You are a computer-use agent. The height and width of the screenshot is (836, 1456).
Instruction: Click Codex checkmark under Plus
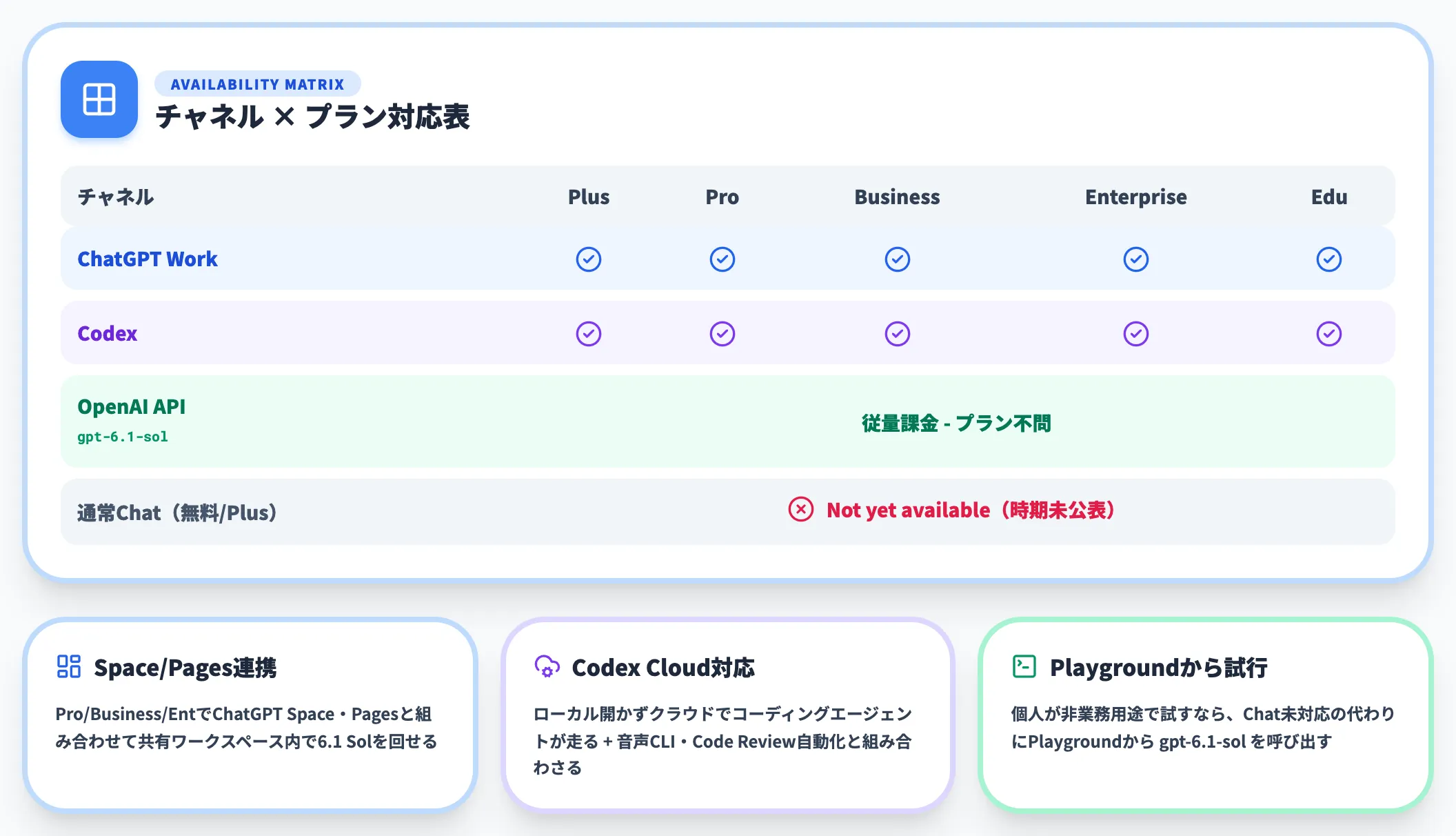[x=589, y=334]
